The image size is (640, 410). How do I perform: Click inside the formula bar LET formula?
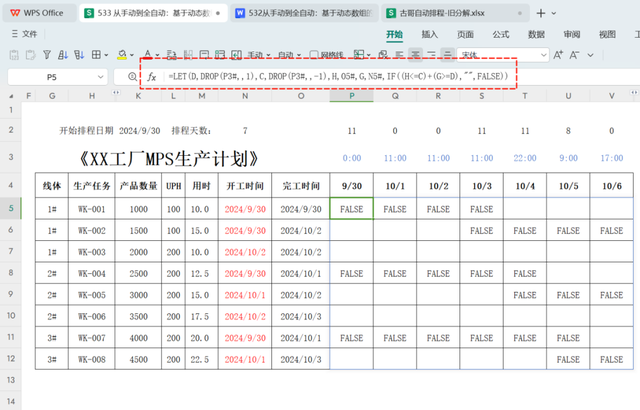click(338, 76)
